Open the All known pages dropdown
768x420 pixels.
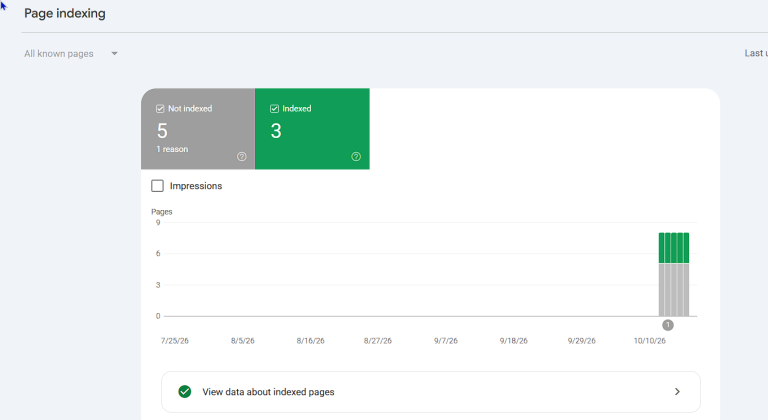pyautogui.click(x=71, y=53)
